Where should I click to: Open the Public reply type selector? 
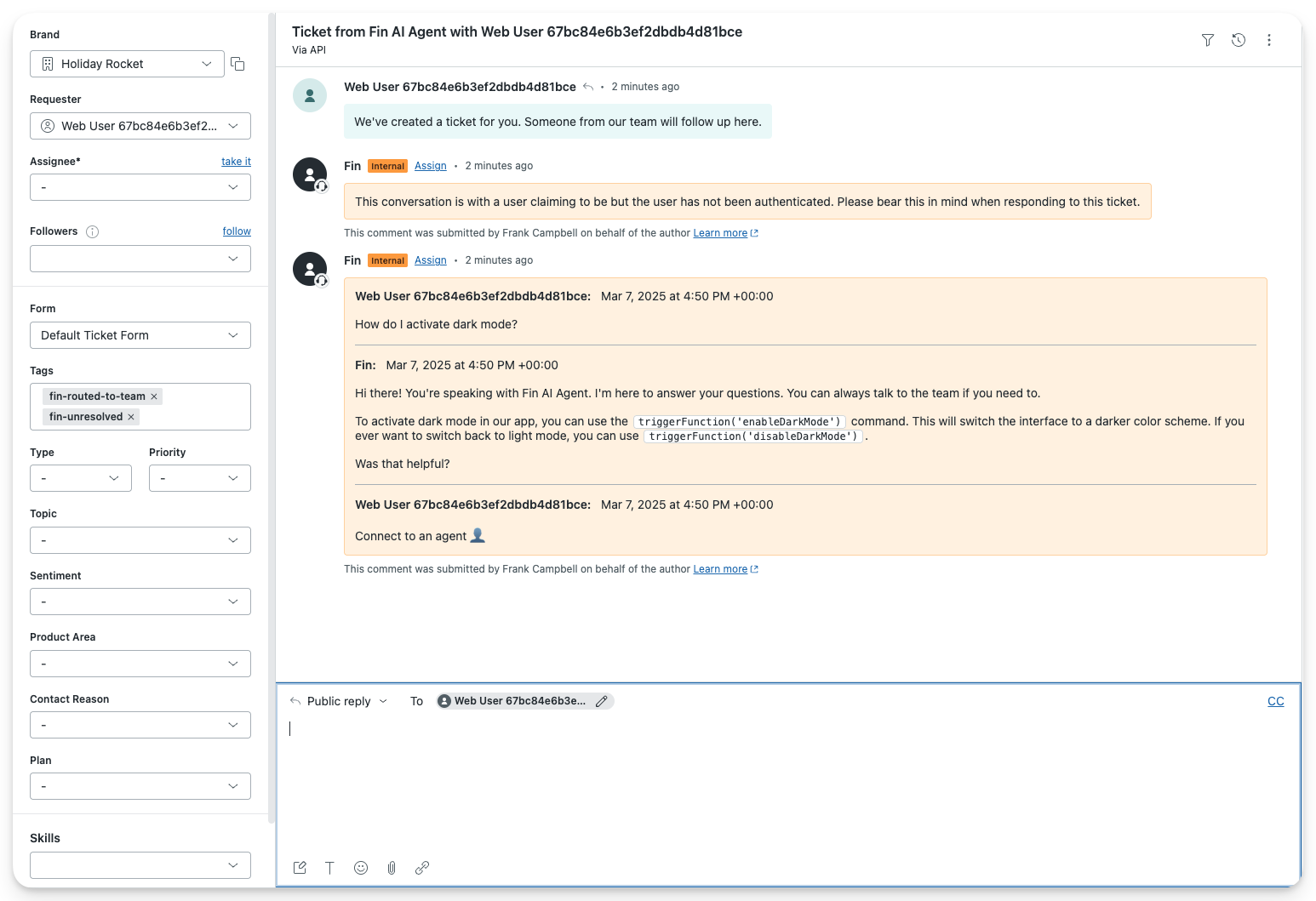point(340,701)
